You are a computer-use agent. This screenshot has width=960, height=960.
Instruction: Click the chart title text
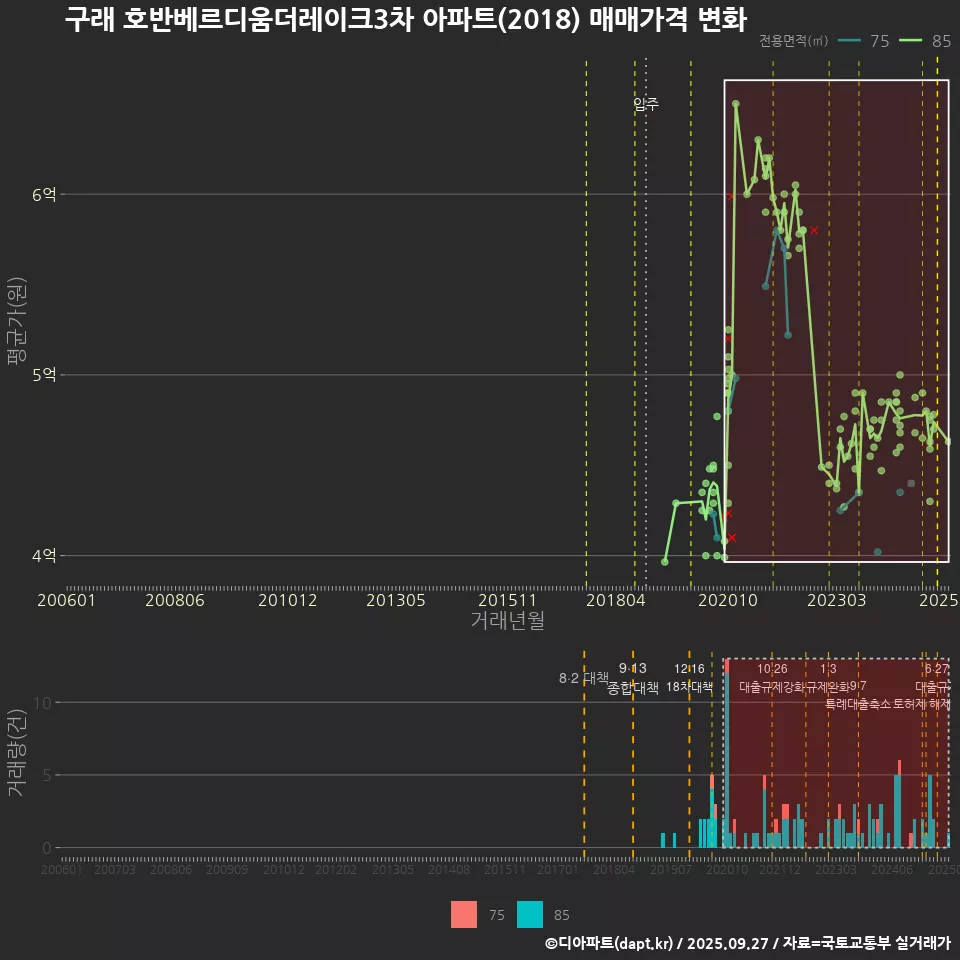point(405,19)
